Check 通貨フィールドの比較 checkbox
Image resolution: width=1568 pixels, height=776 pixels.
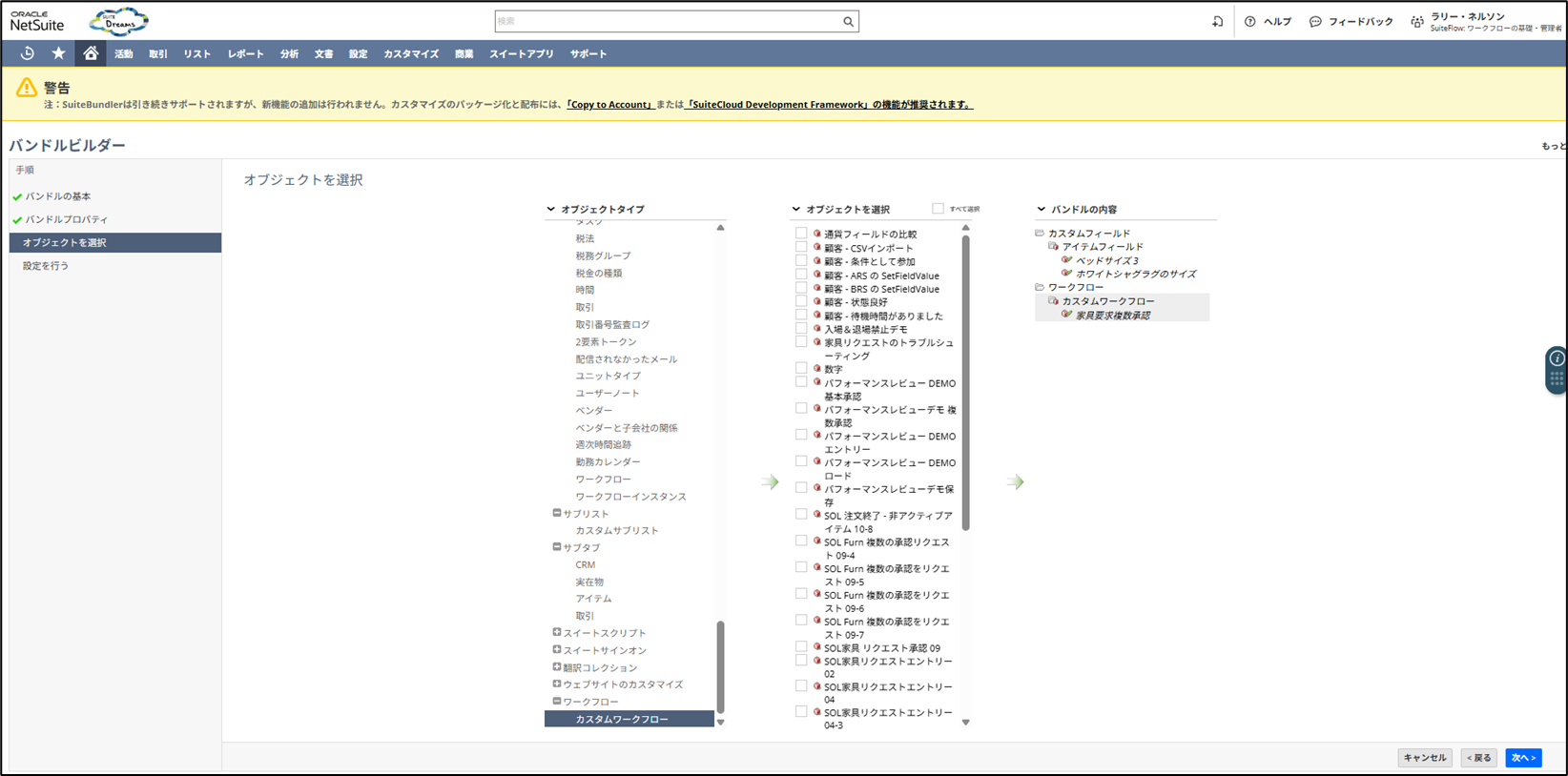[801, 233]
